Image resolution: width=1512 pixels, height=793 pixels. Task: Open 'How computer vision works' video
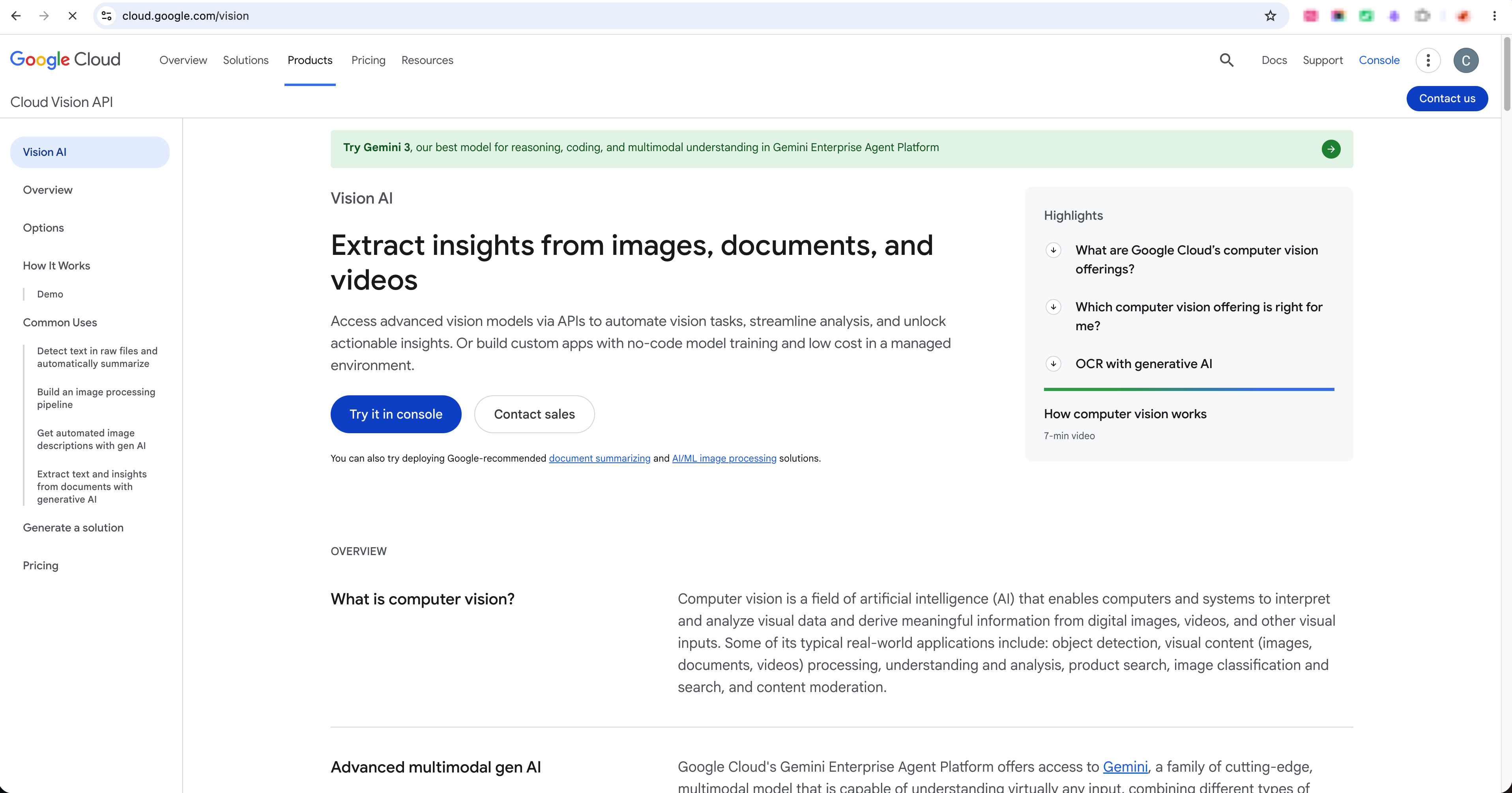tap(1125, 414)
